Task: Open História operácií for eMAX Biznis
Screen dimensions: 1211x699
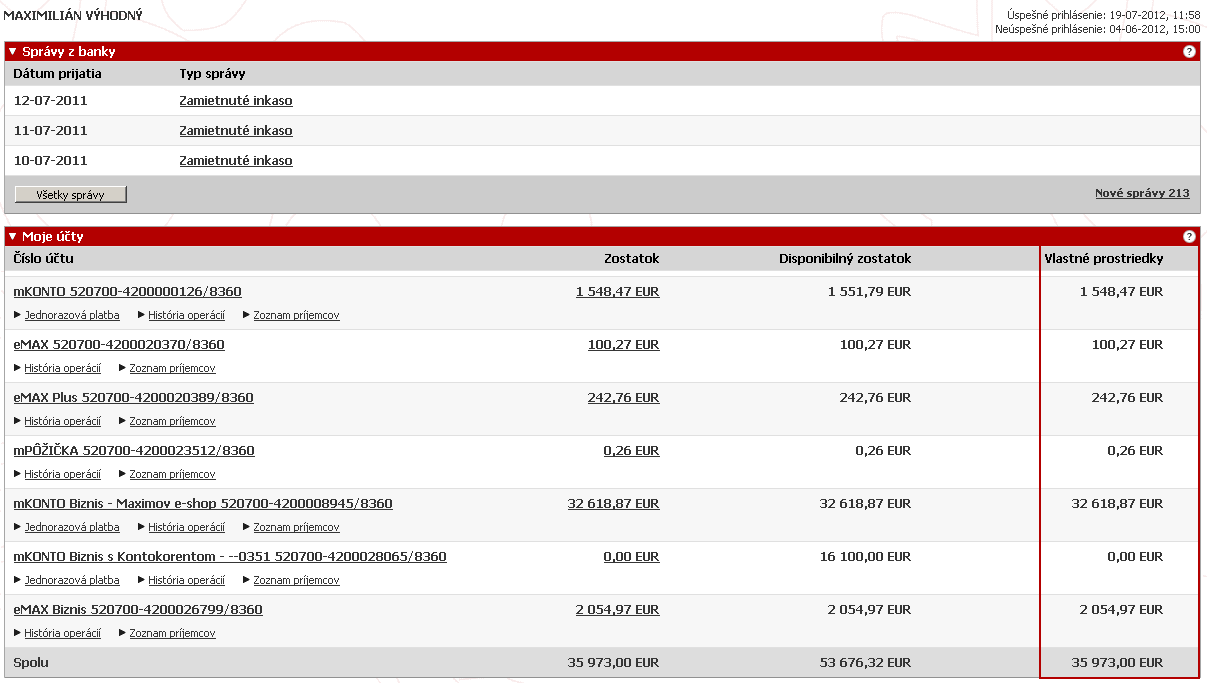Action: click(62, 634)
